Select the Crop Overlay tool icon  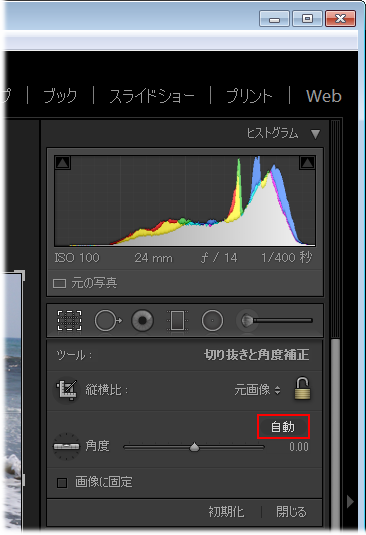[x=69, y=321]
